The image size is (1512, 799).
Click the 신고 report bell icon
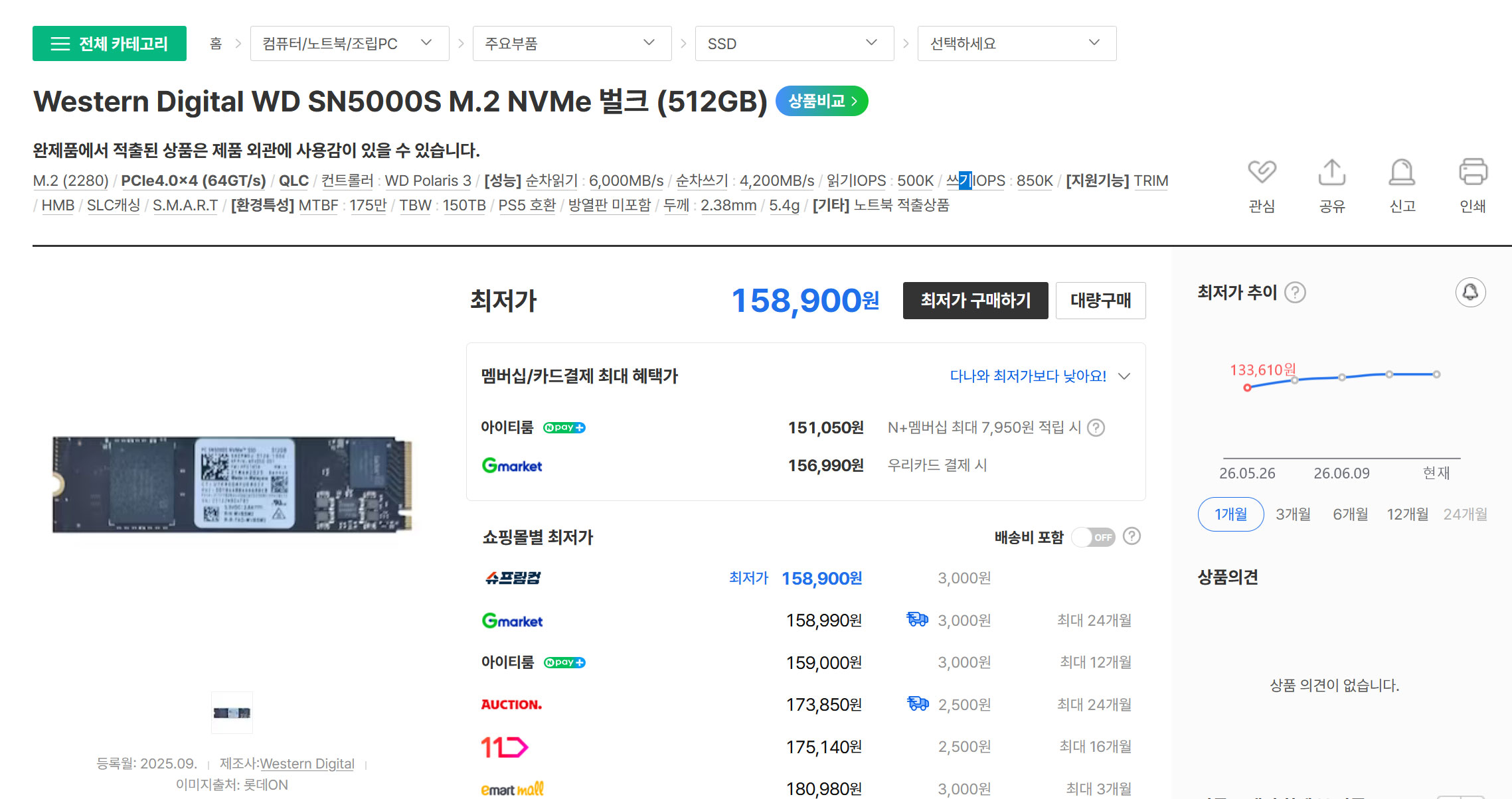(x=1402, y=173)
